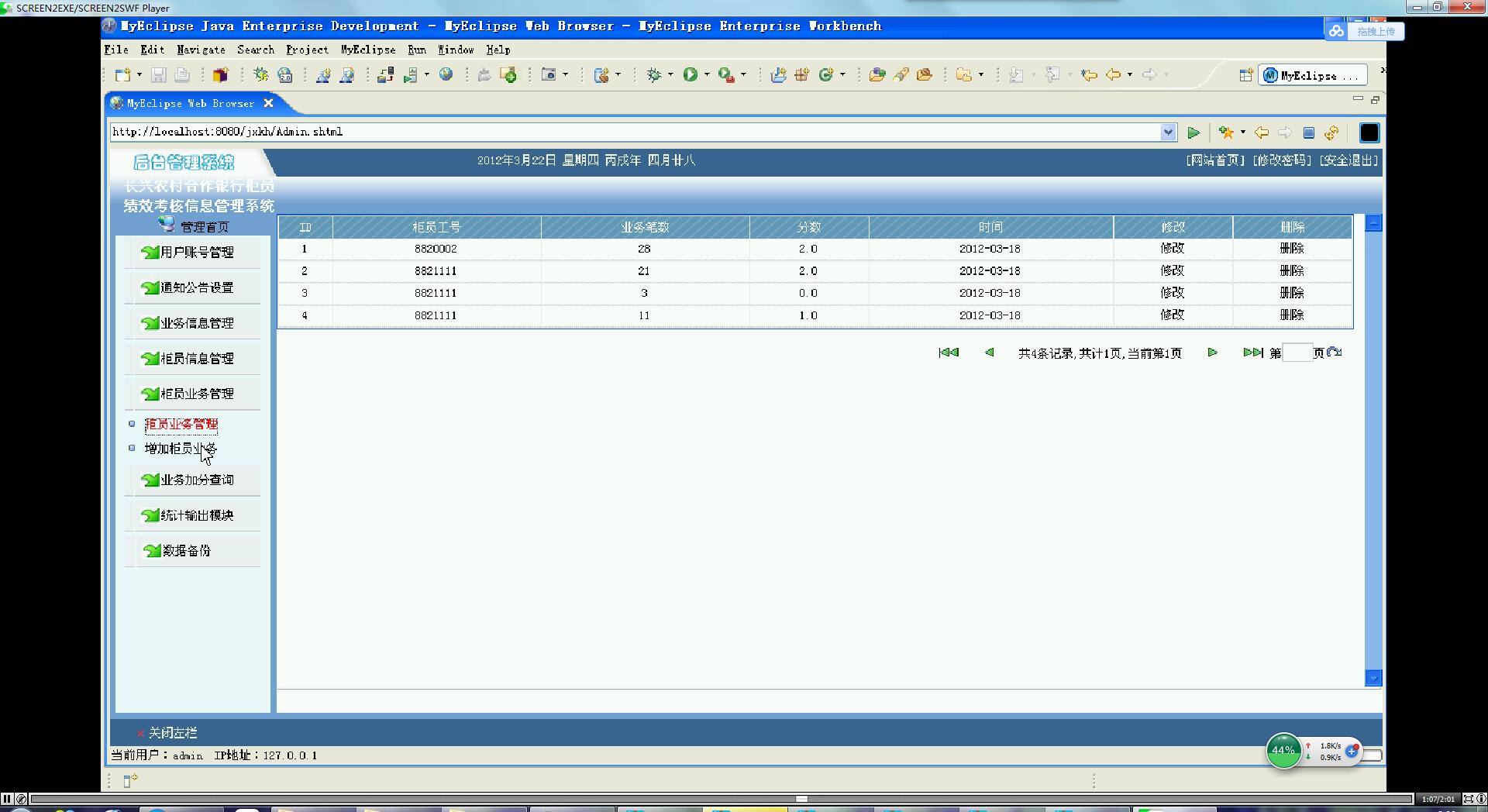1488x812 pixels.
Task: Expand 通知公告设置 sidebar section
Action: [197, 287]
